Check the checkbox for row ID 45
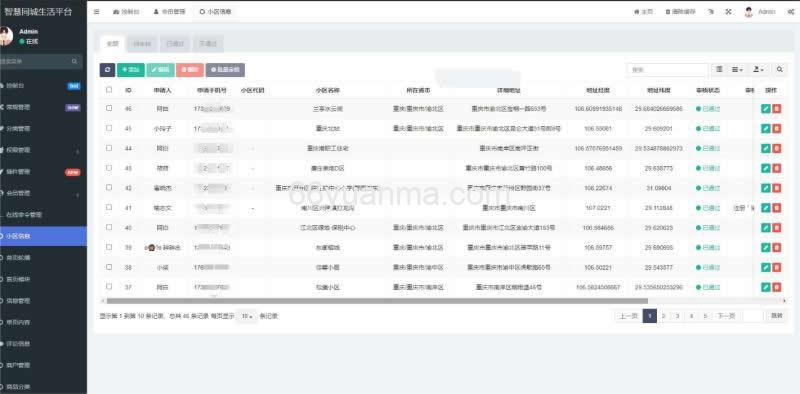The height and width of the screenshot is (394, 800). [x=109, y=128]
